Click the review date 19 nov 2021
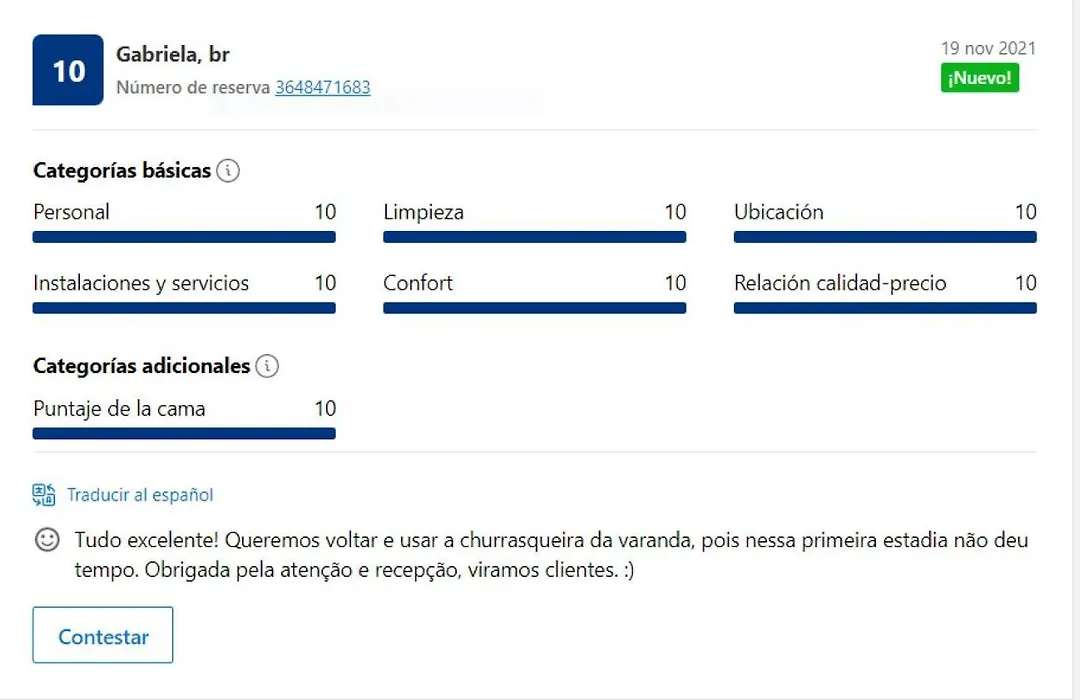Image resolution: width=1080 pixels, height=700 pixels. (988, 48)
